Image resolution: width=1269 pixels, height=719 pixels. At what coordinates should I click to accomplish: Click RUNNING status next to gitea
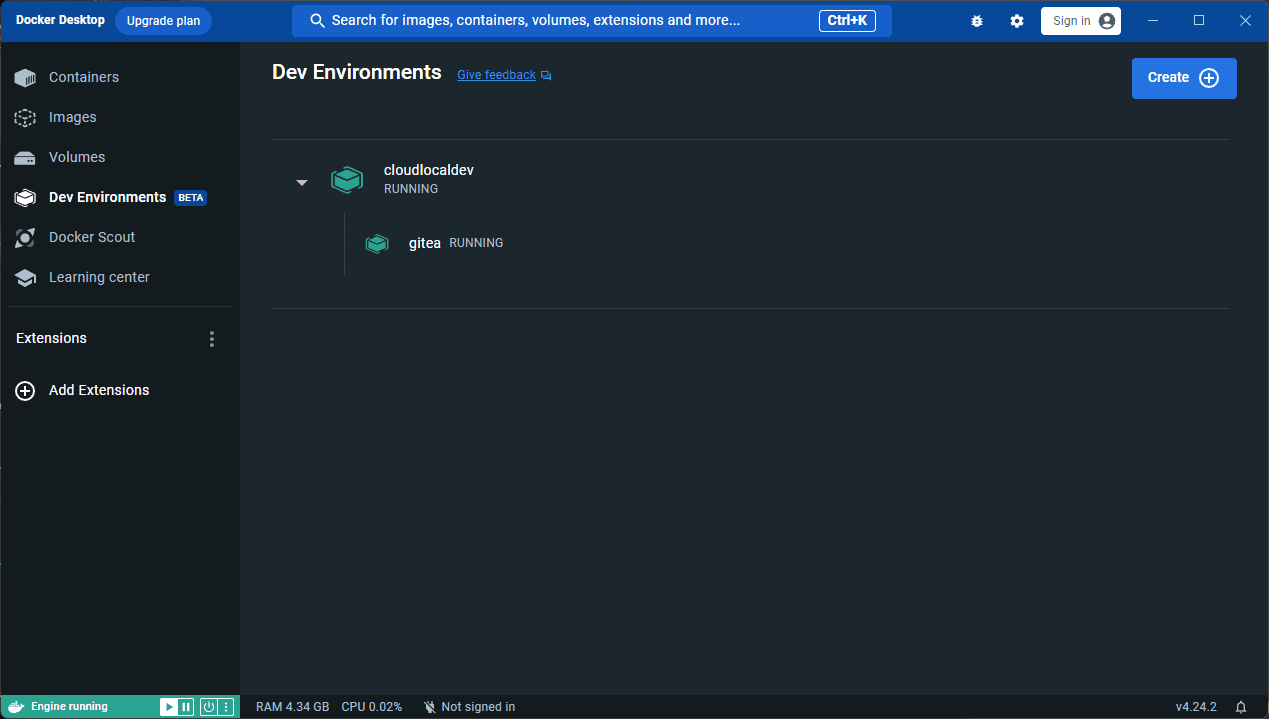476,243
